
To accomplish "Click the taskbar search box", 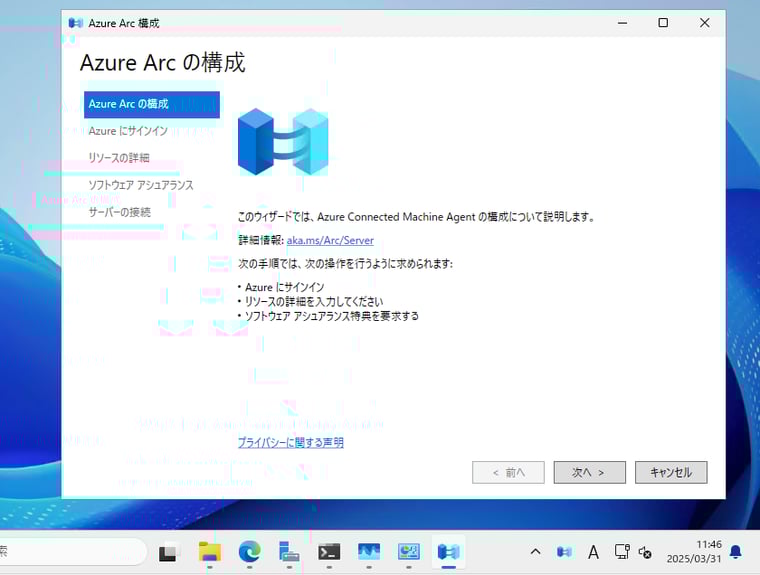I will tap(73, 551).
